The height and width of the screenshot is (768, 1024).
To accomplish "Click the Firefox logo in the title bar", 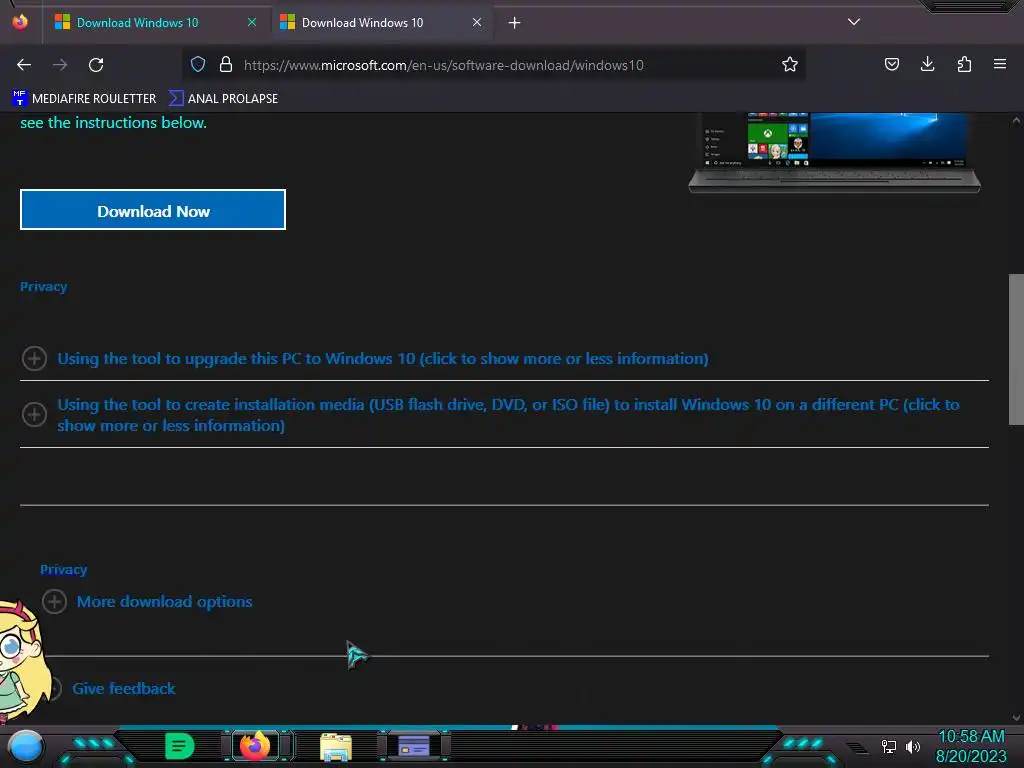I will [20, 22].
